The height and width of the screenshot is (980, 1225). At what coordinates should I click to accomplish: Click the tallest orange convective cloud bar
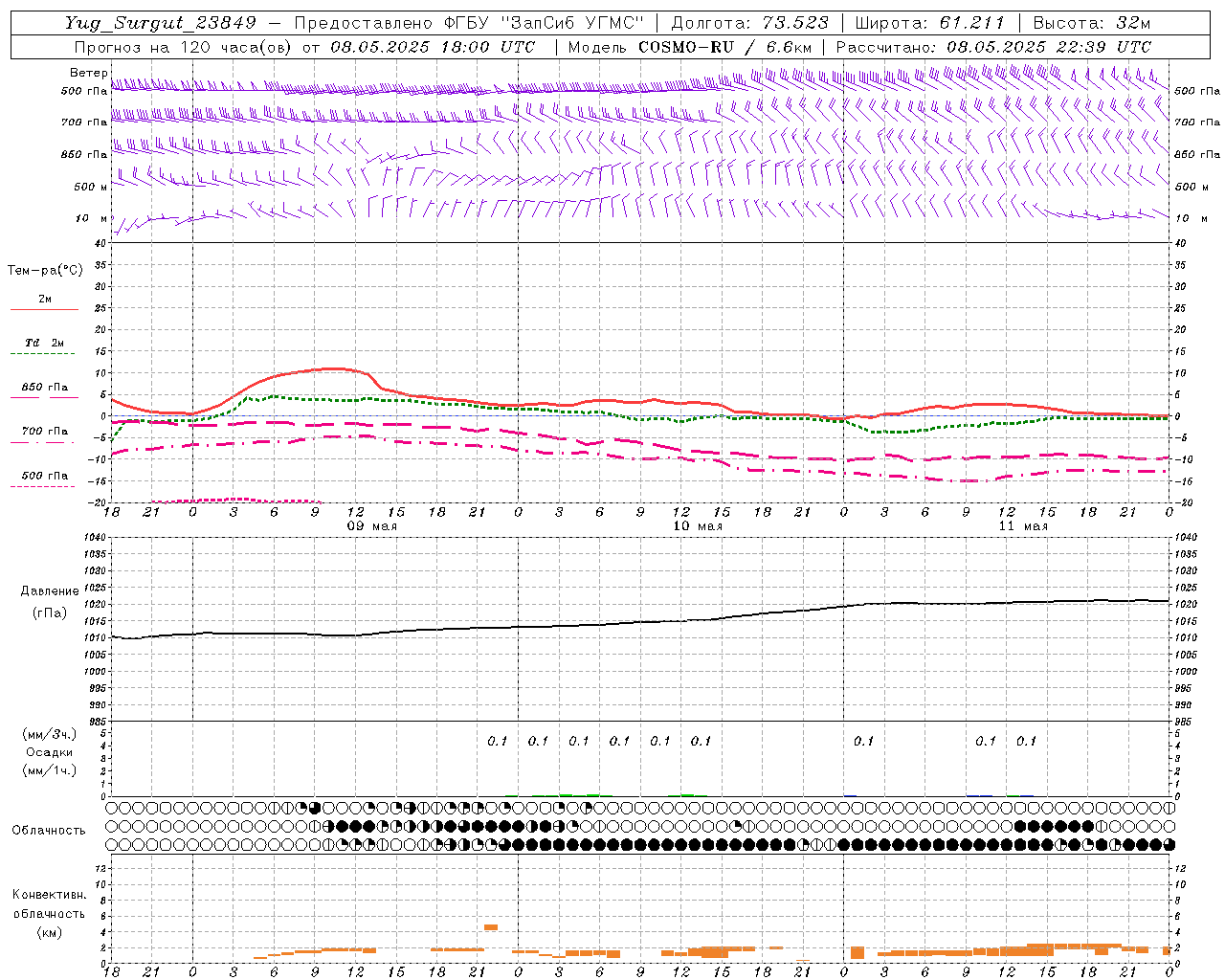491,927
